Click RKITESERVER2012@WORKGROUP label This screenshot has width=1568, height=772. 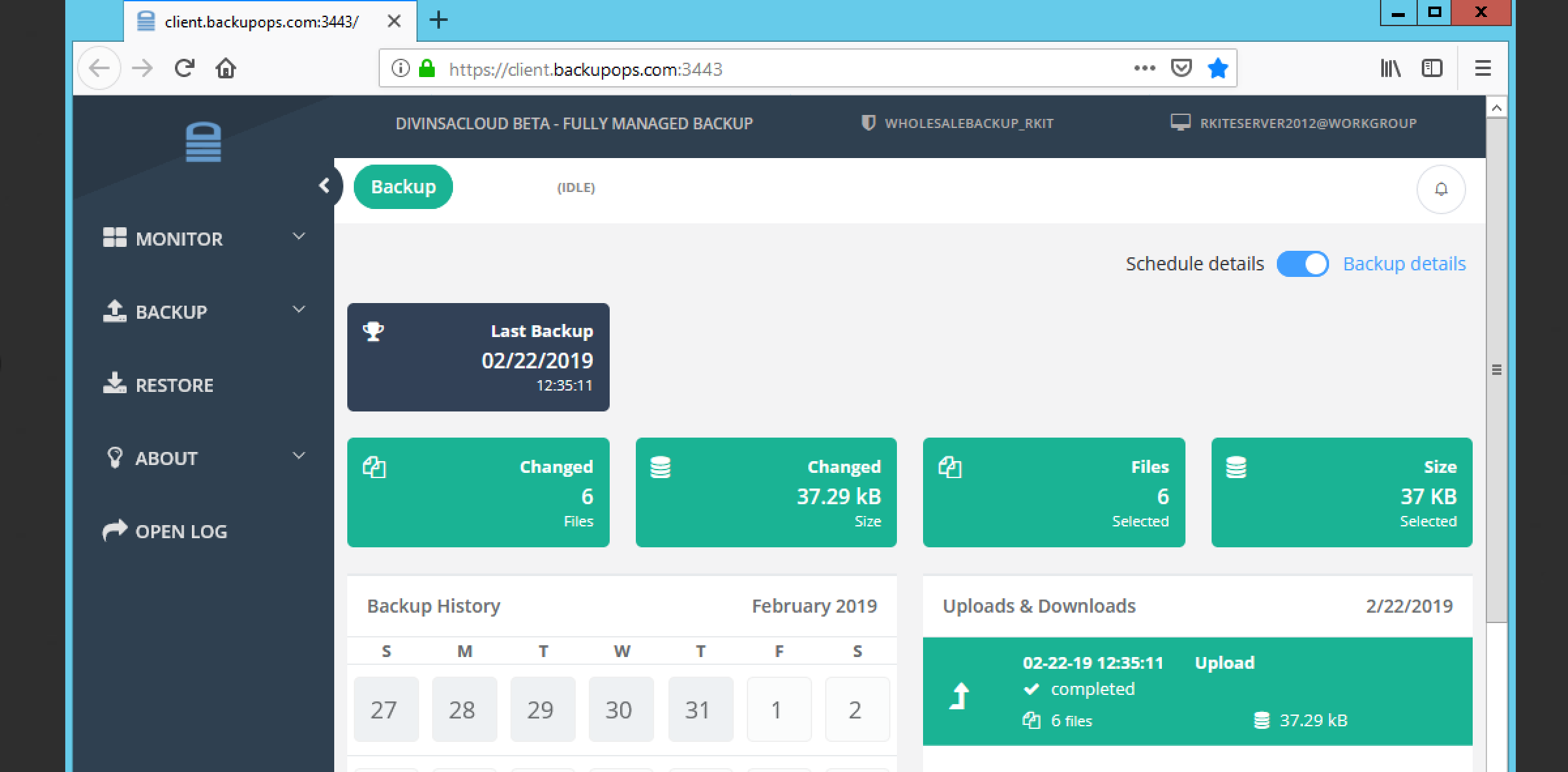(1308, 123)
